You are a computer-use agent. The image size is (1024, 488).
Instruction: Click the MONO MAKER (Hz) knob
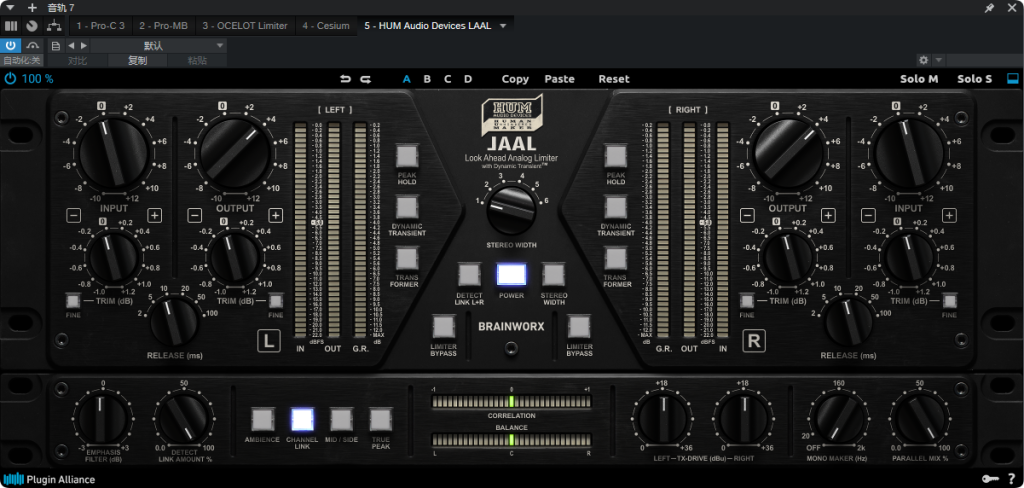(x=839, y=418)
